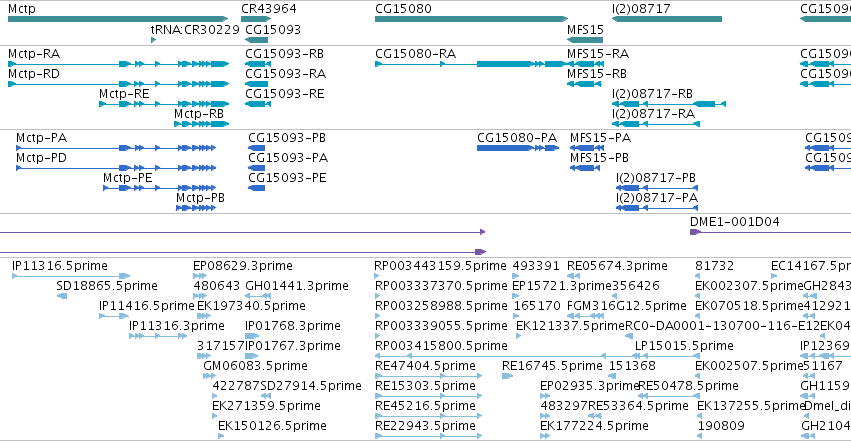Image resolution: width=851 pixels, height=441 pixels.
Task: Click EST IP01768.3prime label
Action: click(293, 326)
